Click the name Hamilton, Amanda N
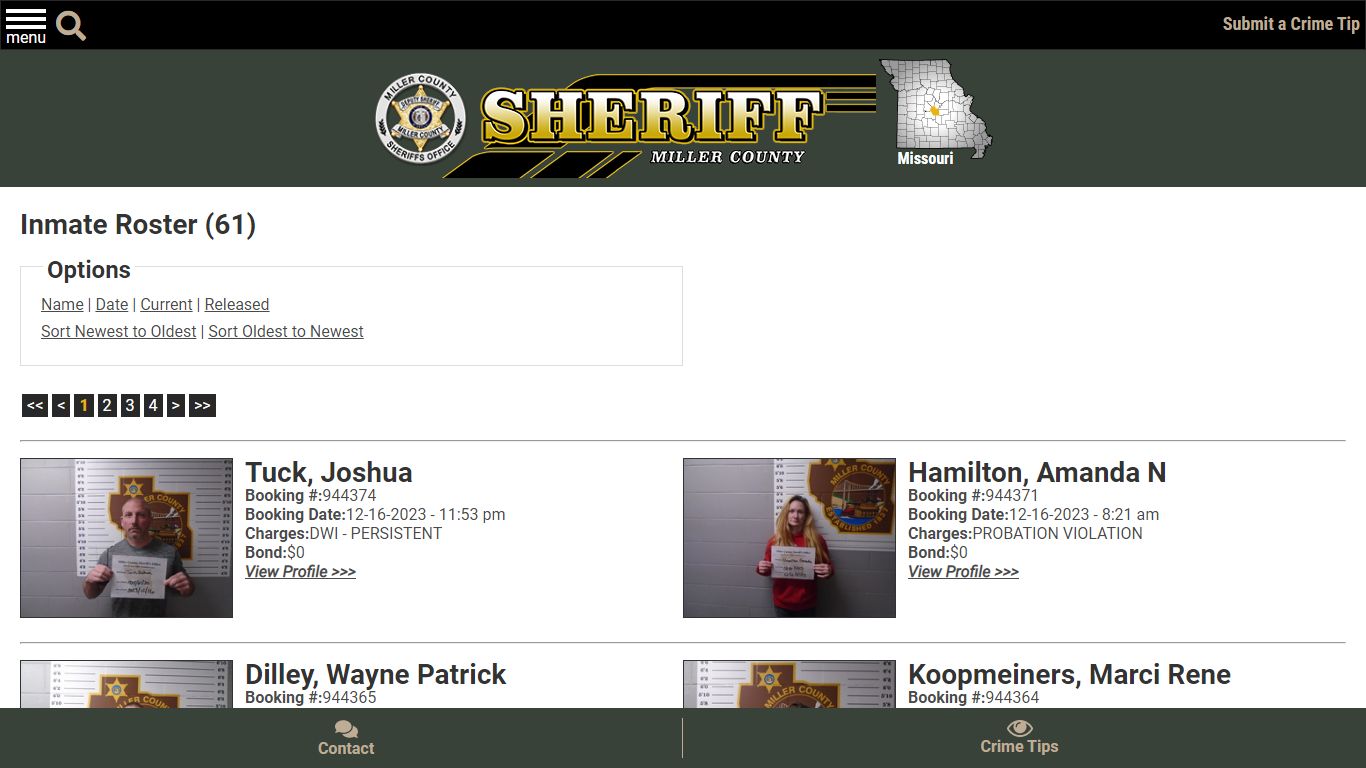The image size is (1366, 768). click(x=1037, y=472)
